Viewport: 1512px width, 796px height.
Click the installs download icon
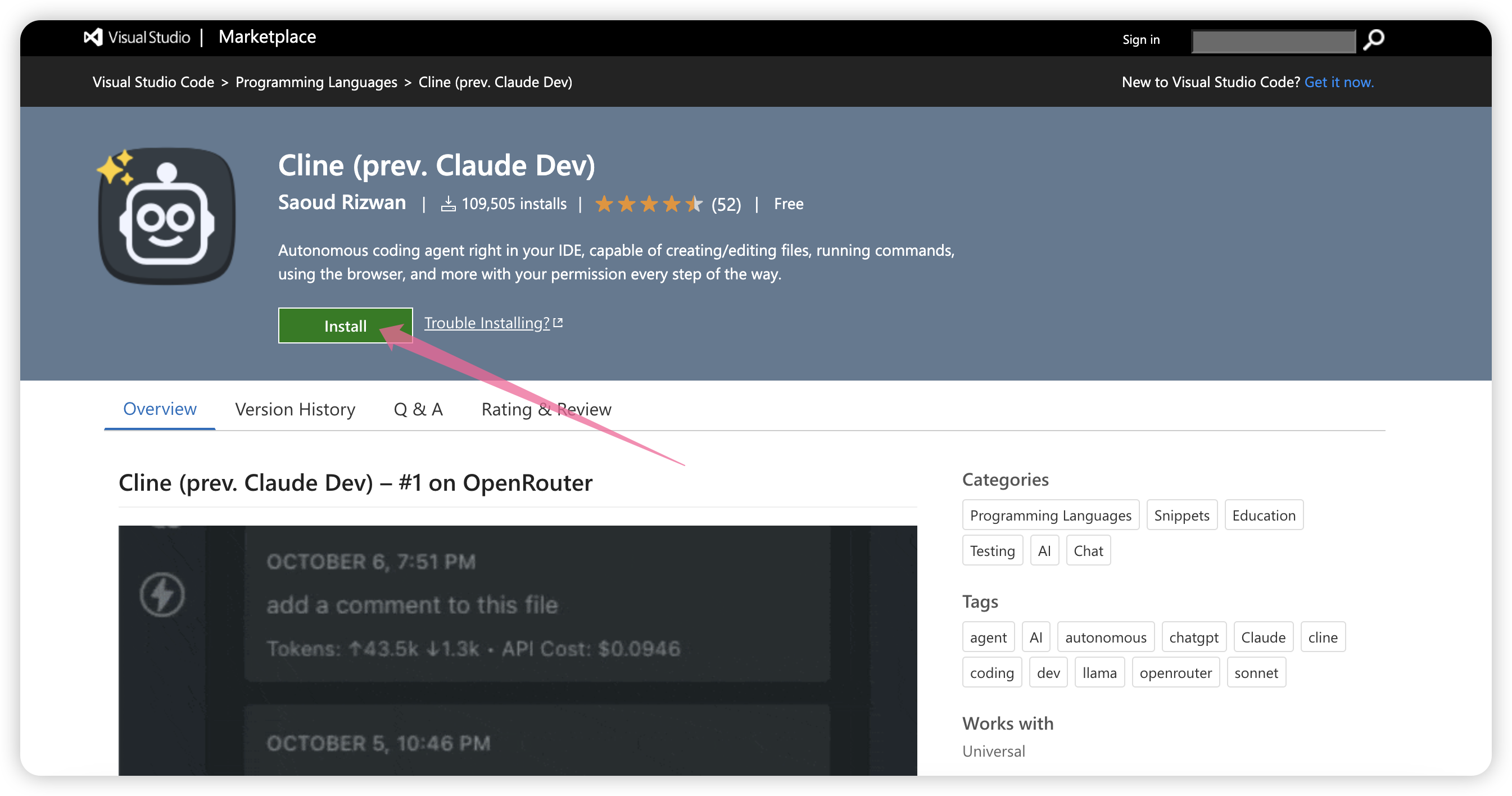448,204
